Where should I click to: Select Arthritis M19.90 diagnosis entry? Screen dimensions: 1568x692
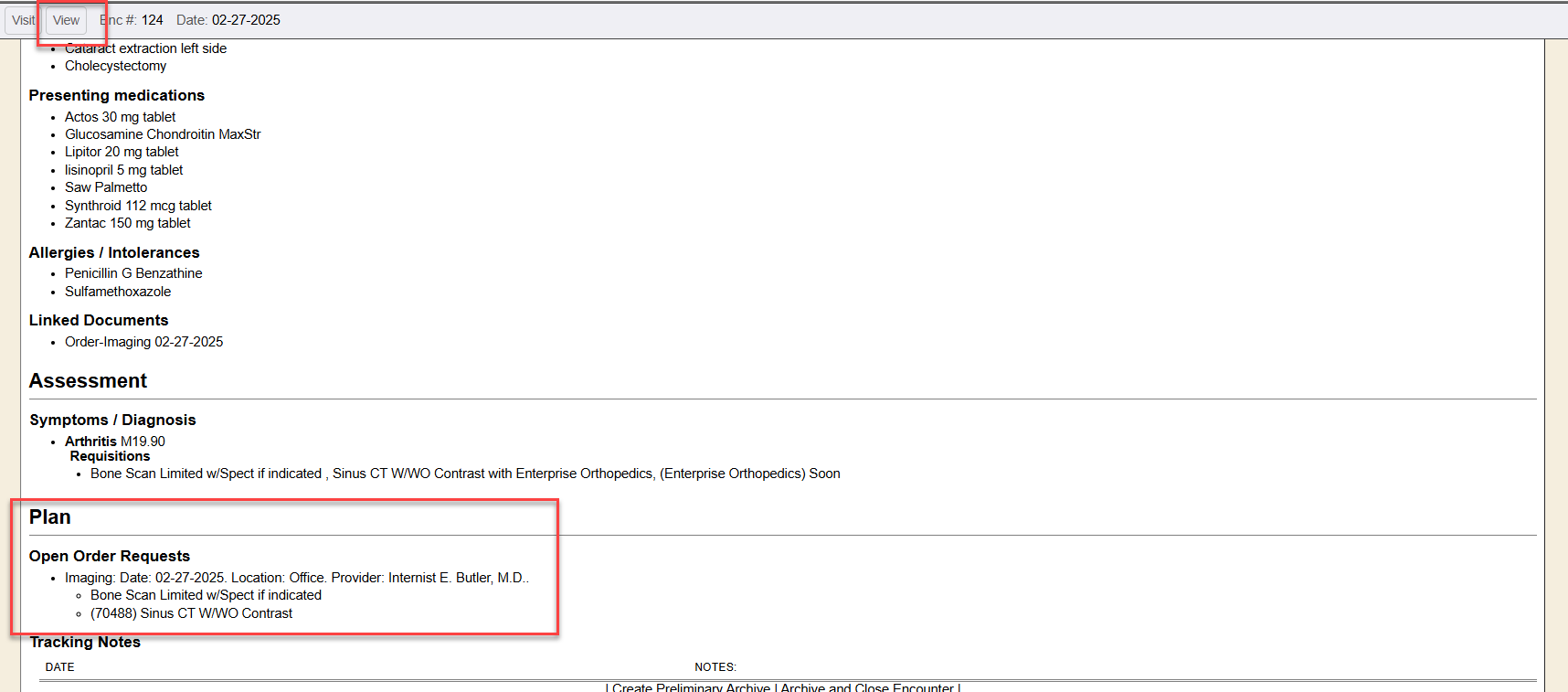pos(114,442)
